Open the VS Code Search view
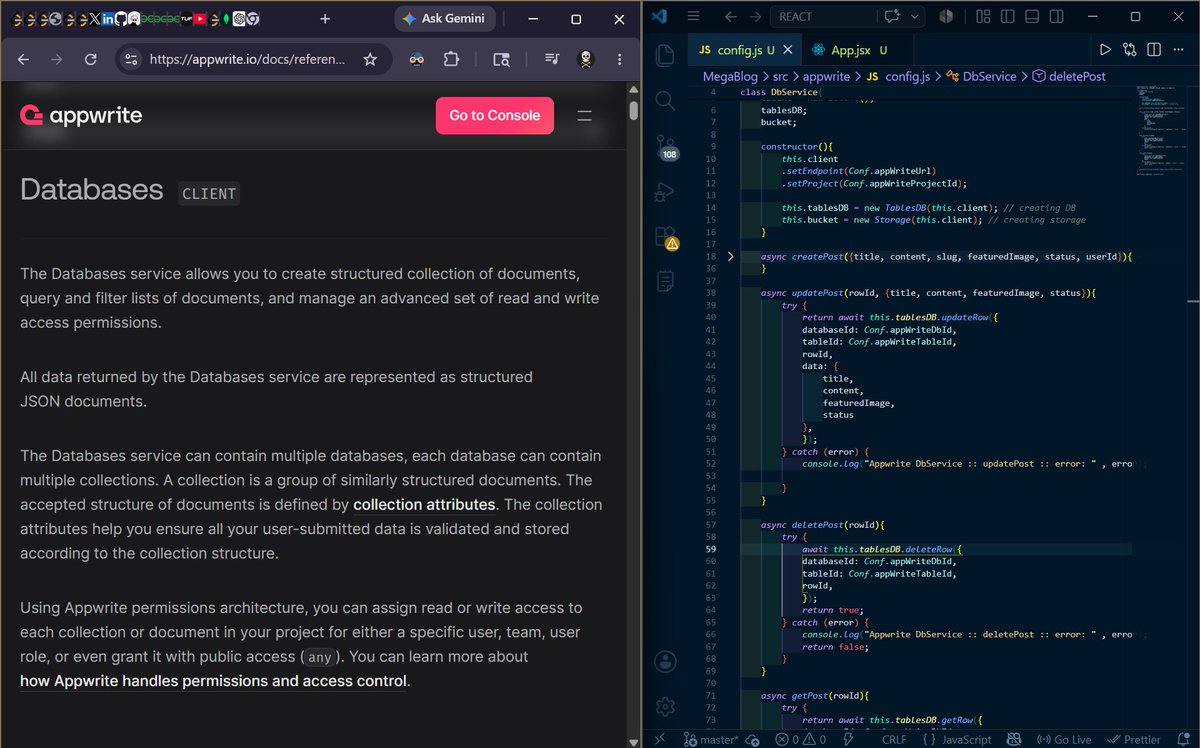 pos(664,99)
